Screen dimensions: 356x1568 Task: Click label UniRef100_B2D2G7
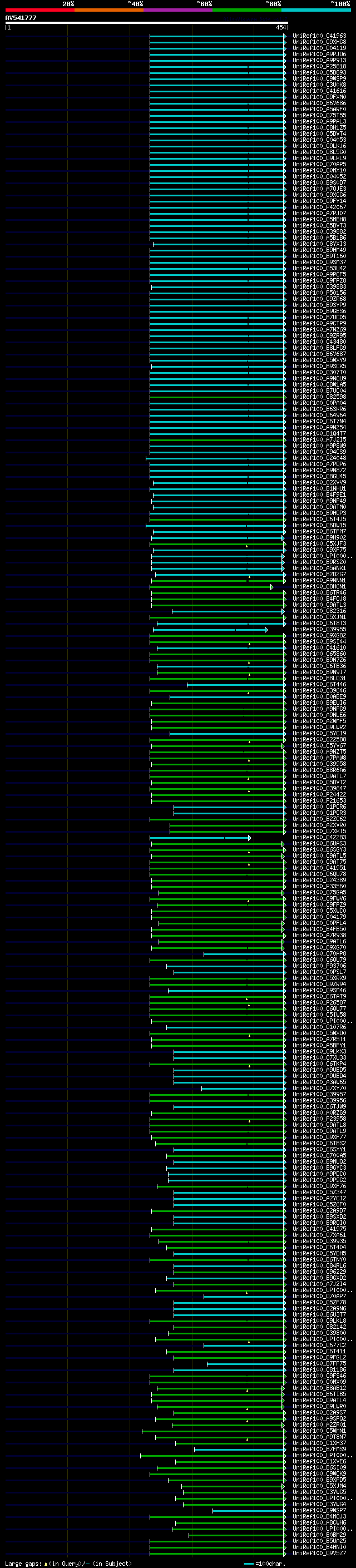319,574
